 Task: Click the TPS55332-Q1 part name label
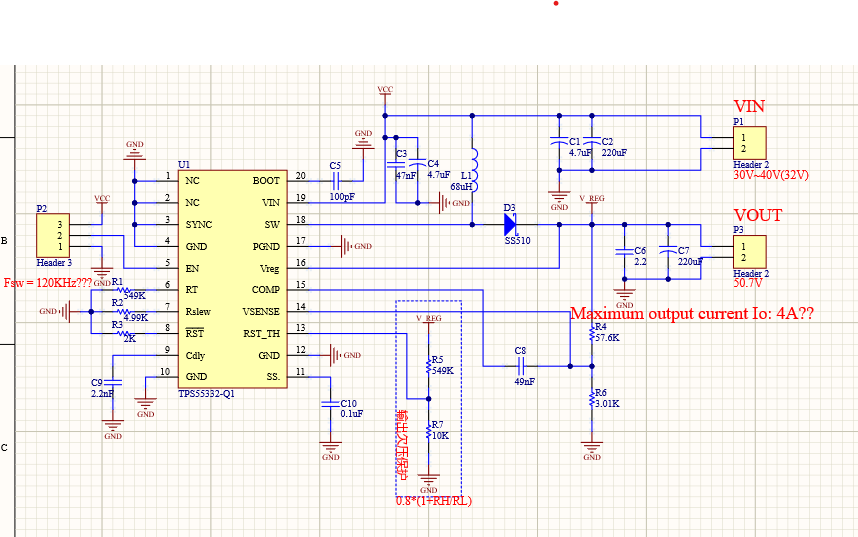(206, 394)
